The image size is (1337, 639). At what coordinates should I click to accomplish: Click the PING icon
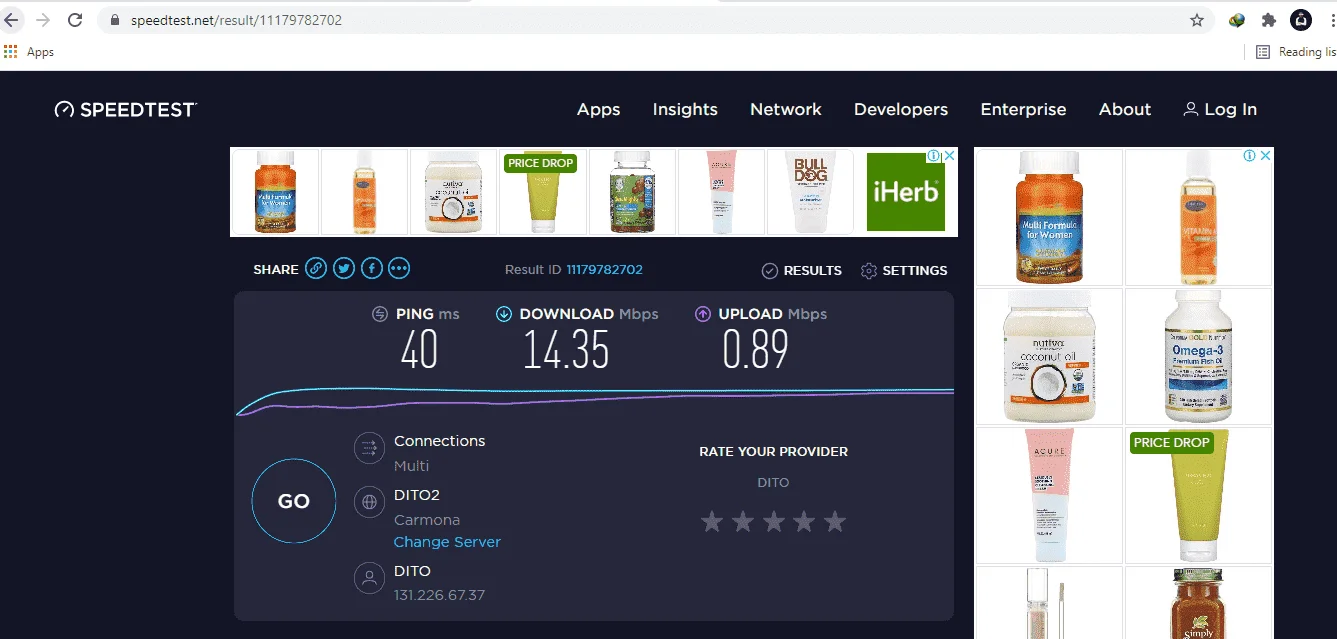pyautogui.click(x=380, y=314)
